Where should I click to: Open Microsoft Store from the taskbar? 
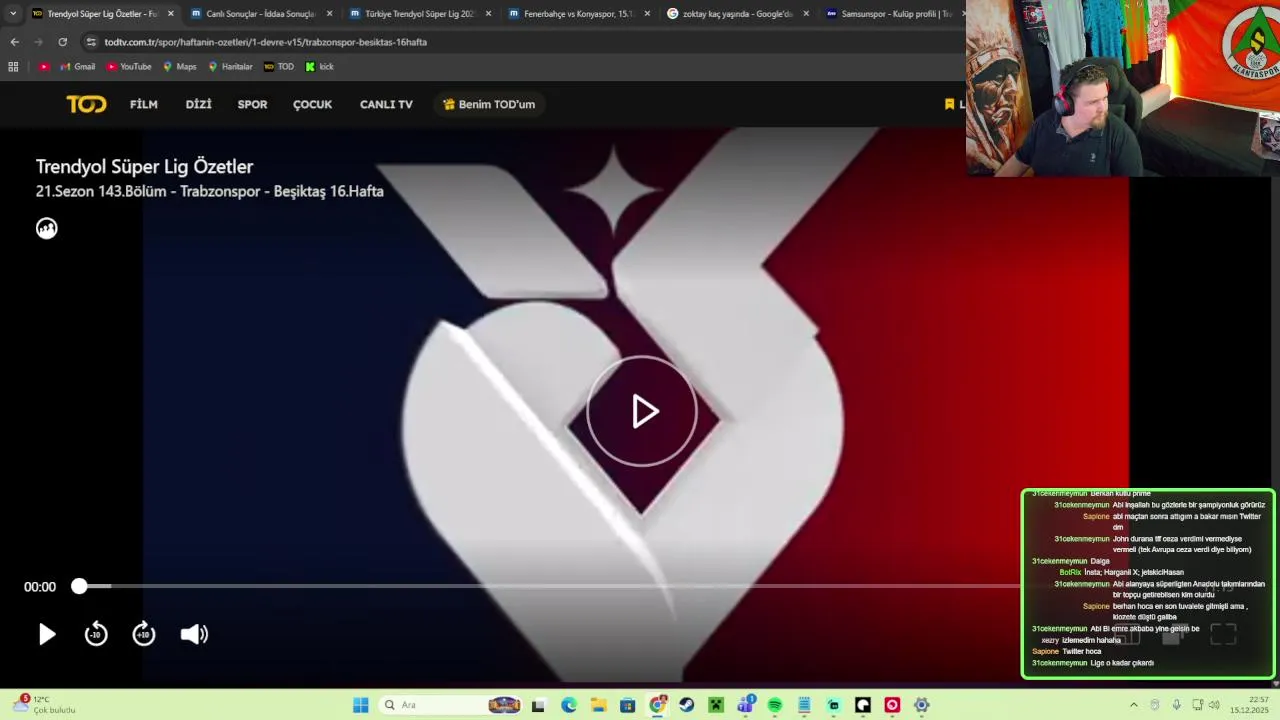[628, 705]
